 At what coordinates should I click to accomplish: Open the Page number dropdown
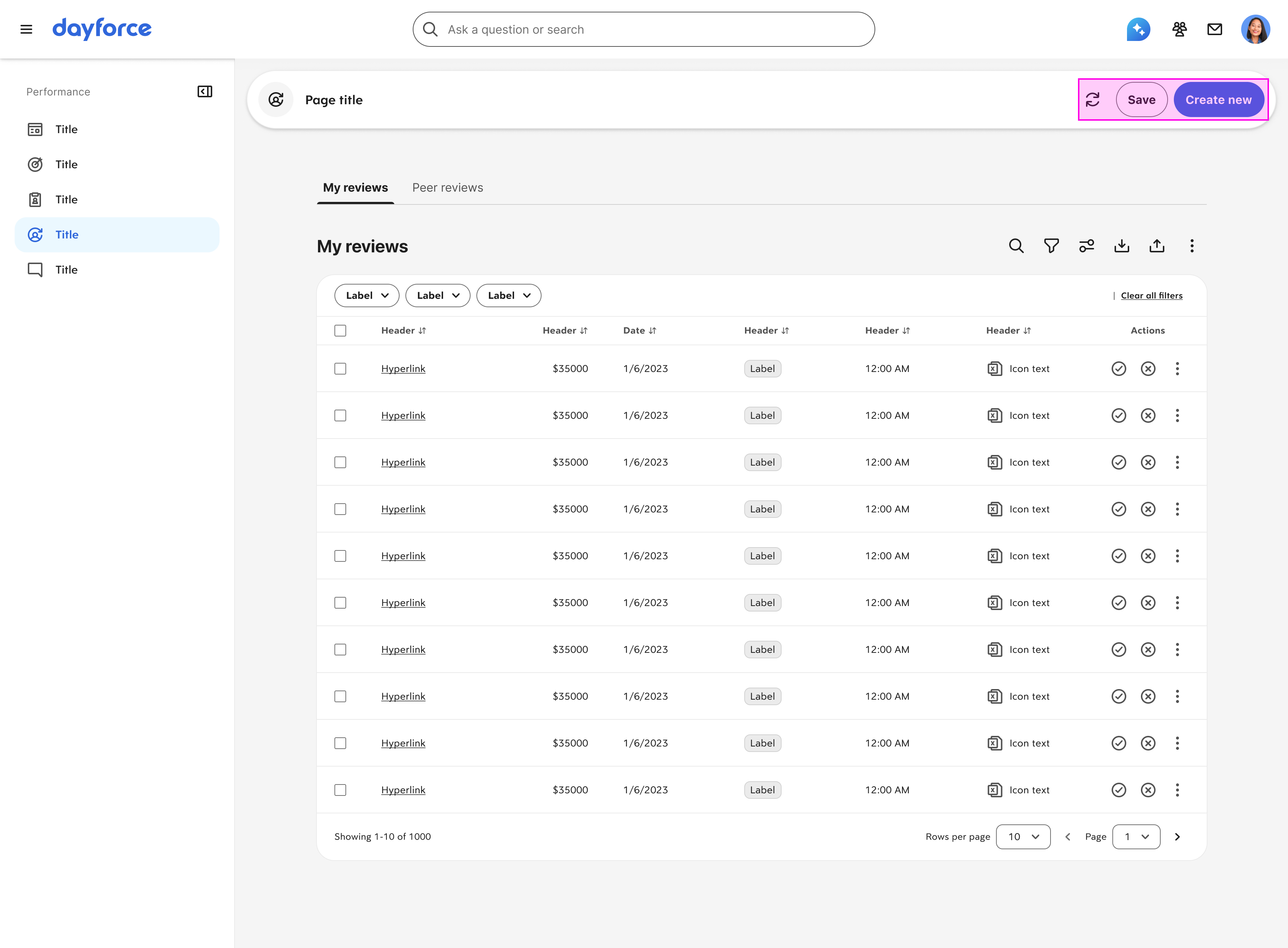click(x=1136, y=837)
